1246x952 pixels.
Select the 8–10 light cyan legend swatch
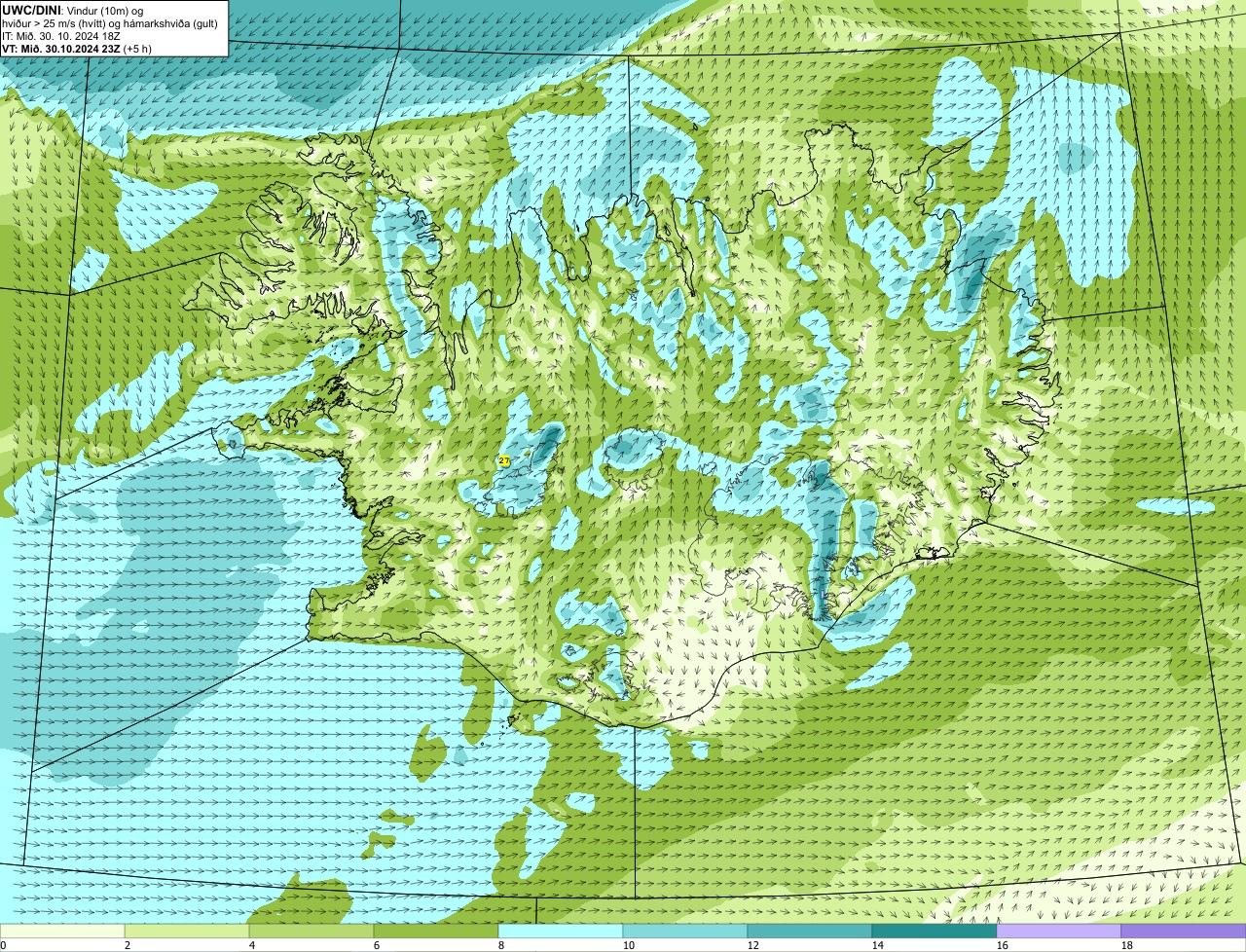561,932
